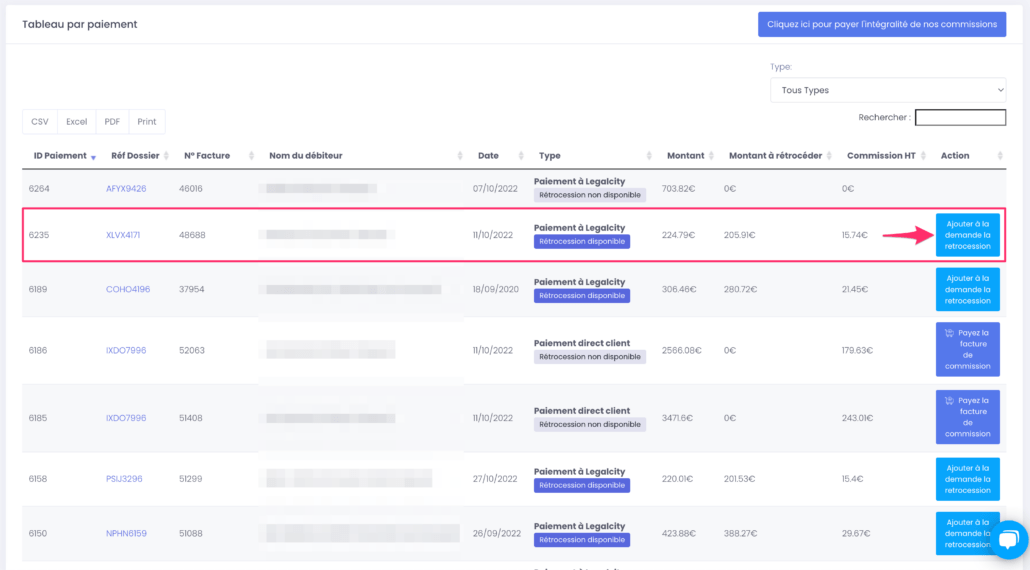This screenshot has width=1030, height=570.
Task: Sort by ID Paiement column arrow
Action: pyautogui.click(x=93, y=157)
